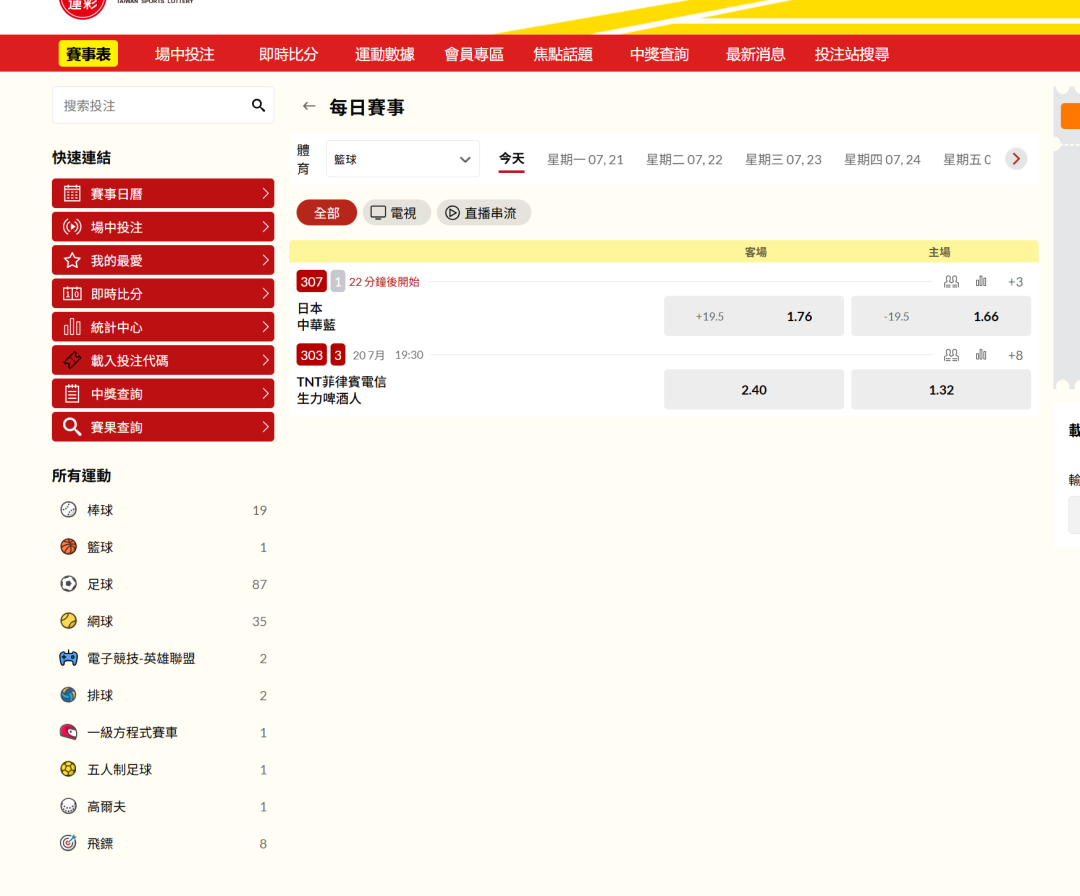The height and width of the screenshot is (896, 1080).
Task: Filter matches by 直播串流
Action: coord(484,213)
